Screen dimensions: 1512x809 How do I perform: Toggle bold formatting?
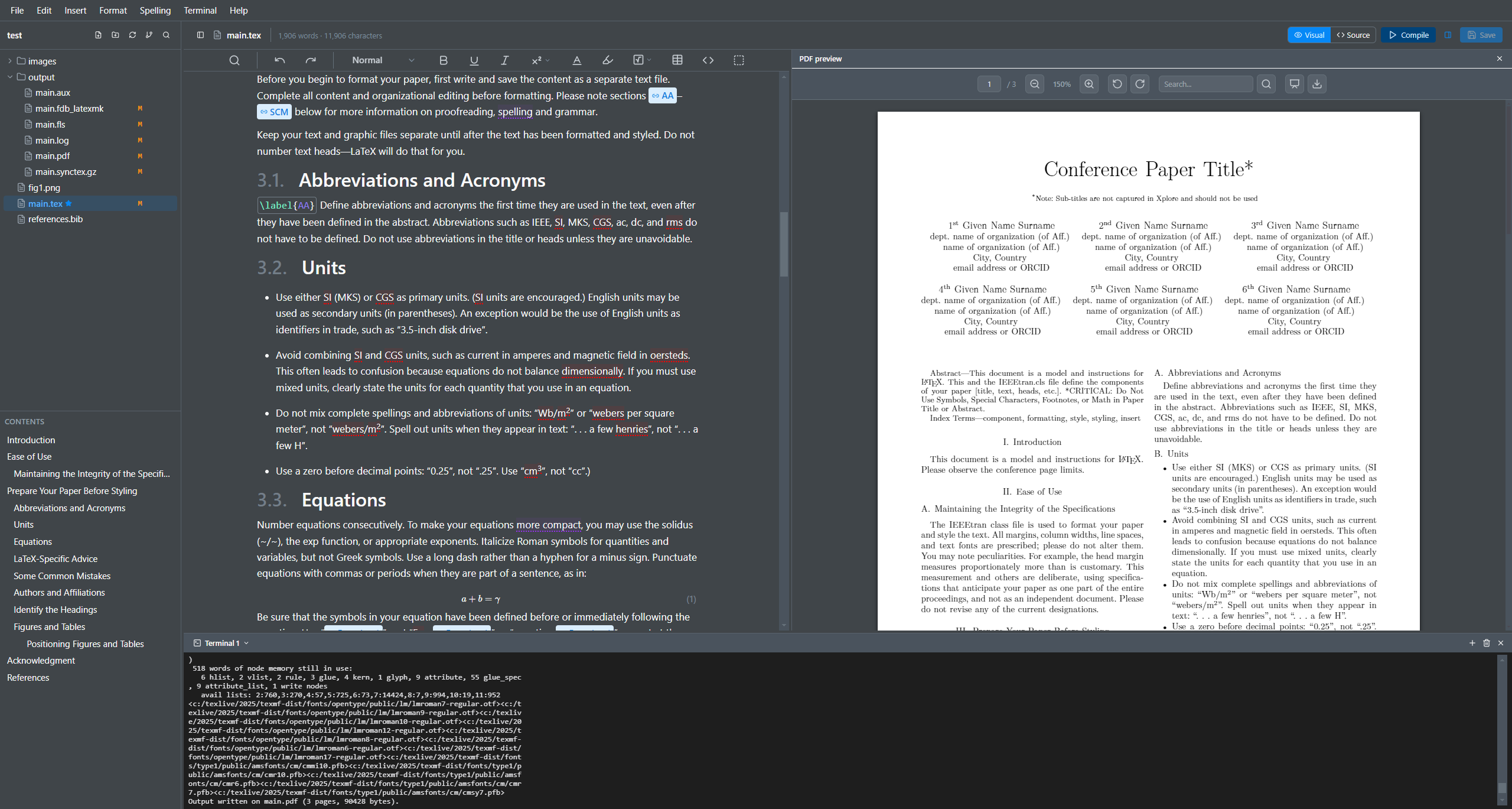pyautogui.click(x=444, y=60)
